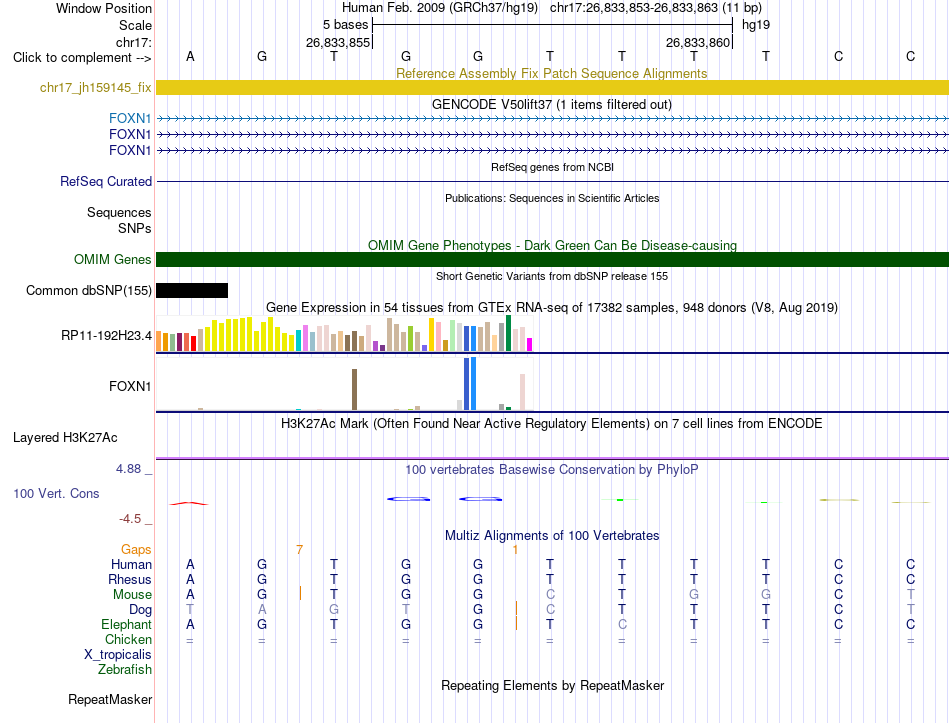Select the Layered H3K27Ac track label
Viewport: 950px width, 723px height.
[65, 438]
